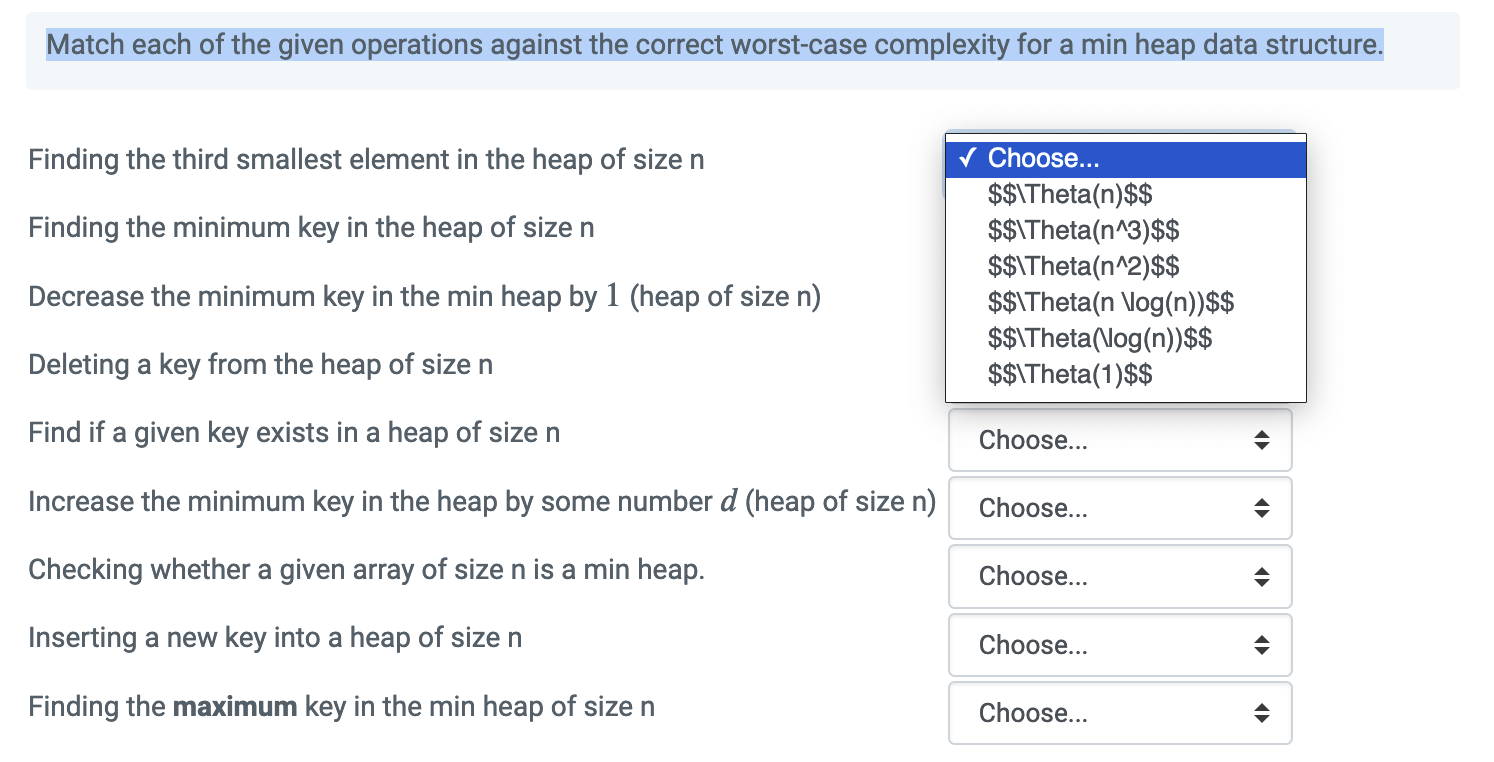
Task: Open dropdown for 'Finding the maximum key'
Action: [x=1120, y=713]
